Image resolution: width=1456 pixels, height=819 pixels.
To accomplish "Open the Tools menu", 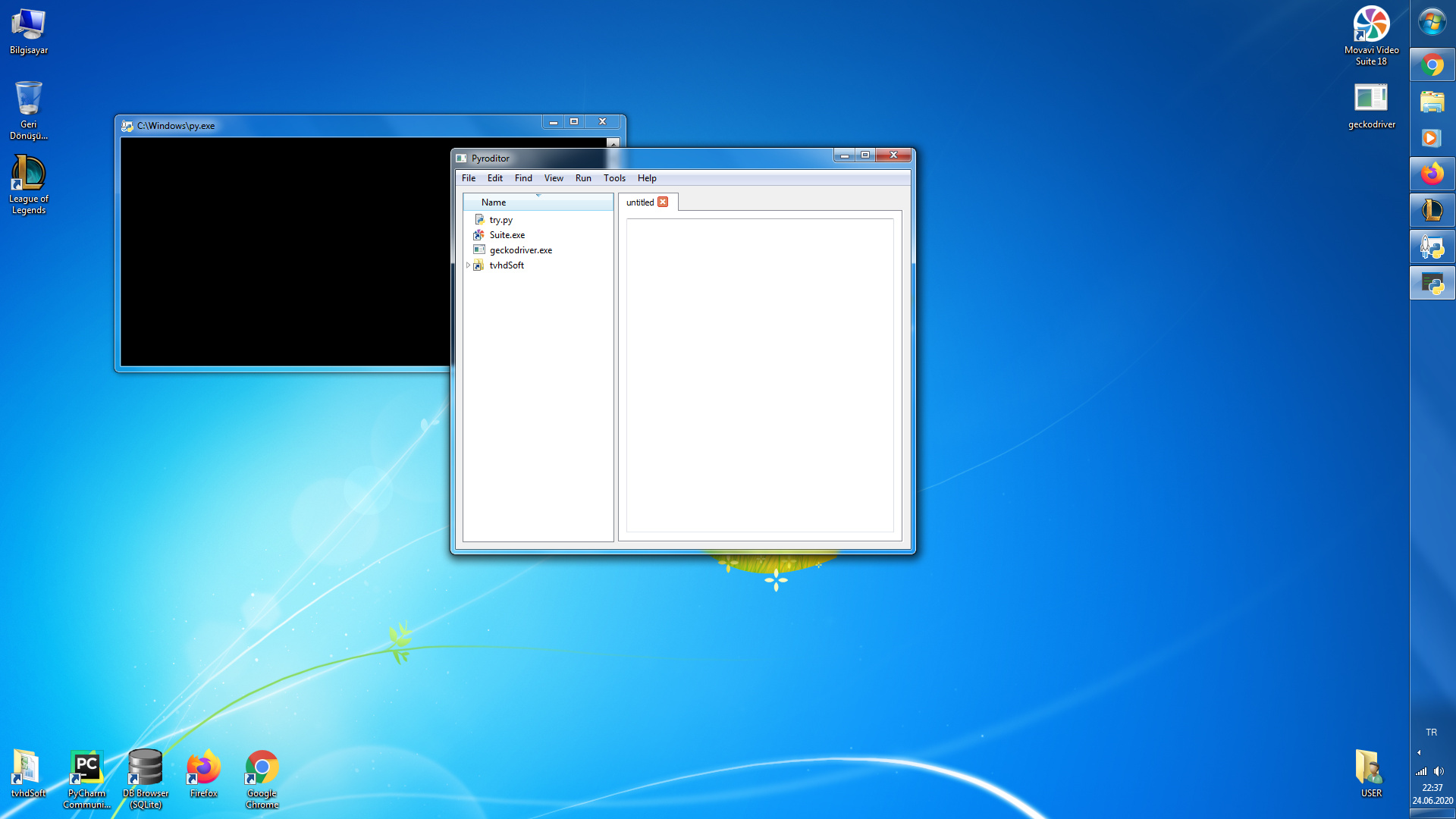I will pyautogui.click(x=614, y=178).
